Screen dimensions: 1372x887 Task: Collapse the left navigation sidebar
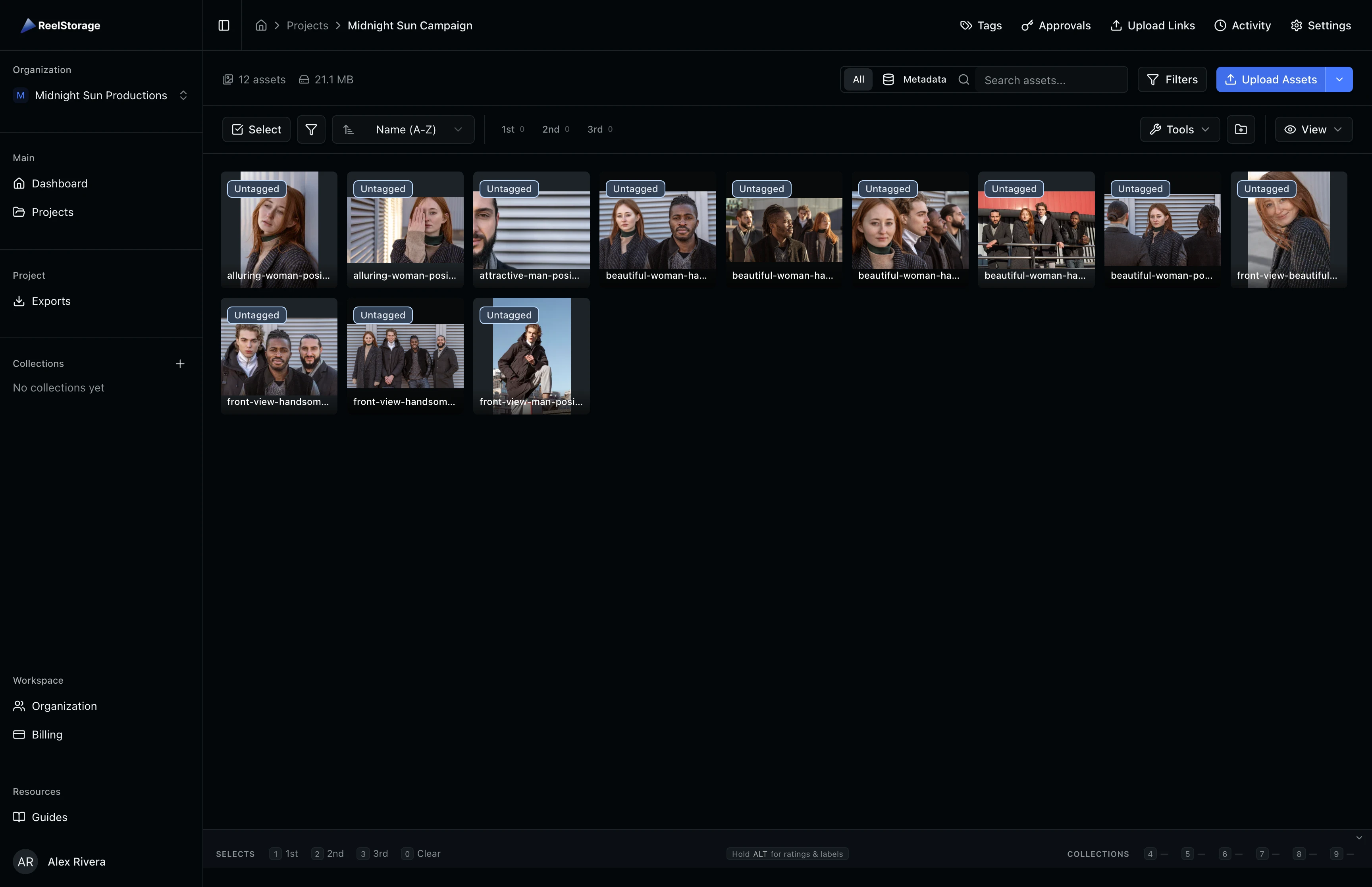tap(224, 25)
